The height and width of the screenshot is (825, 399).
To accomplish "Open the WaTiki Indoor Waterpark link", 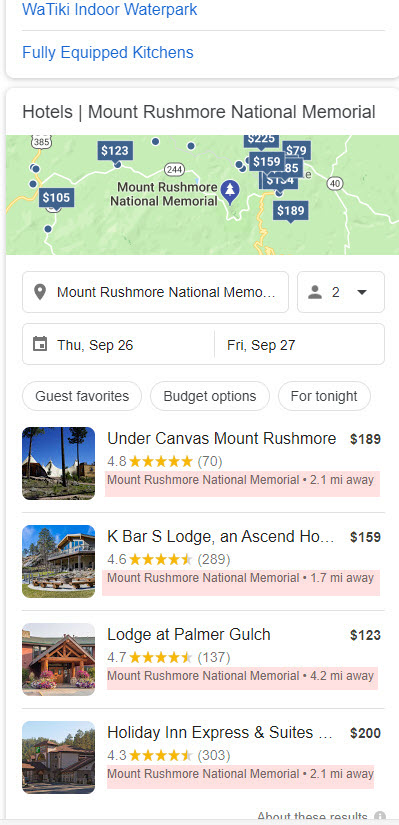I will click(109, 9).
